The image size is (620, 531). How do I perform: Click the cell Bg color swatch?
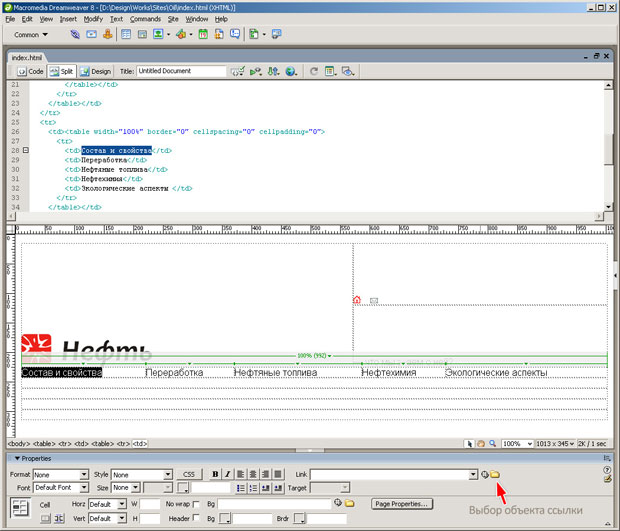tap(225, 519)
